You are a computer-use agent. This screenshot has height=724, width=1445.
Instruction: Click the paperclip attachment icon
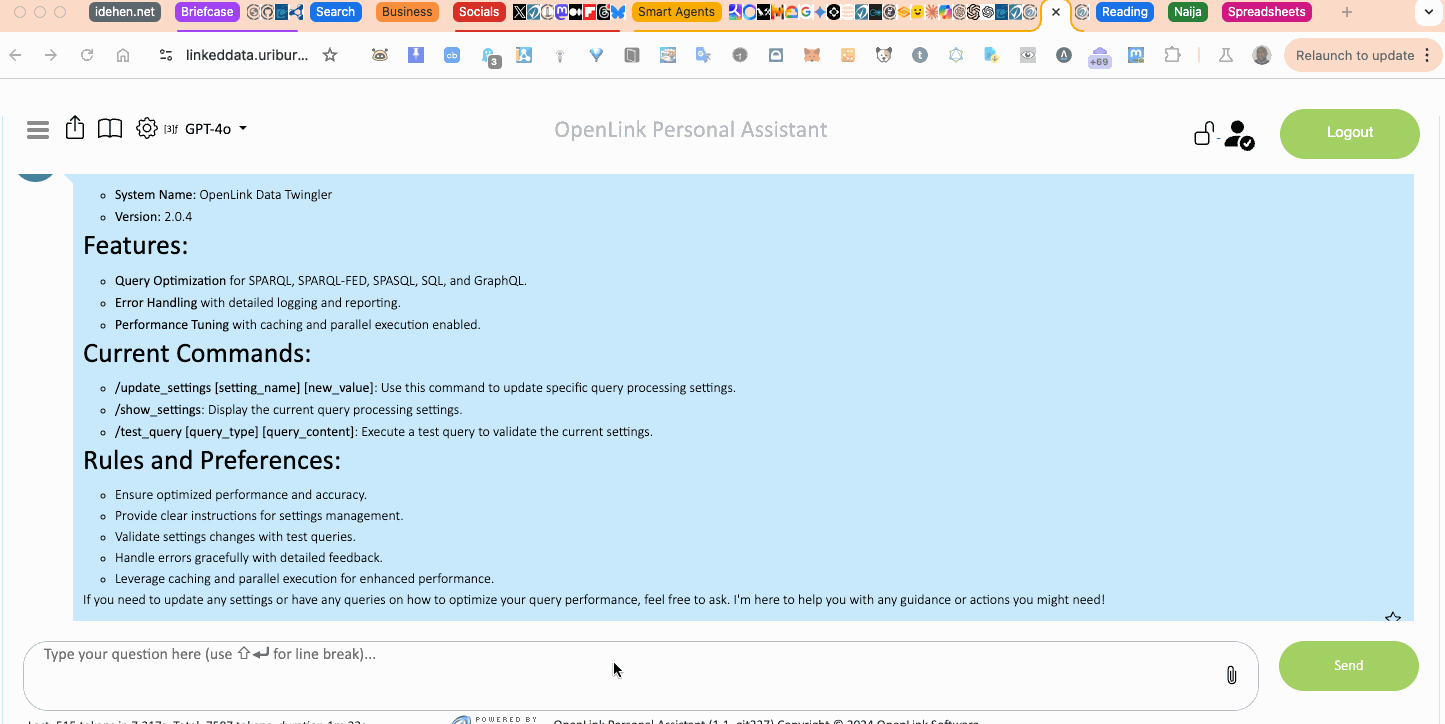(x=1231, y=675)
